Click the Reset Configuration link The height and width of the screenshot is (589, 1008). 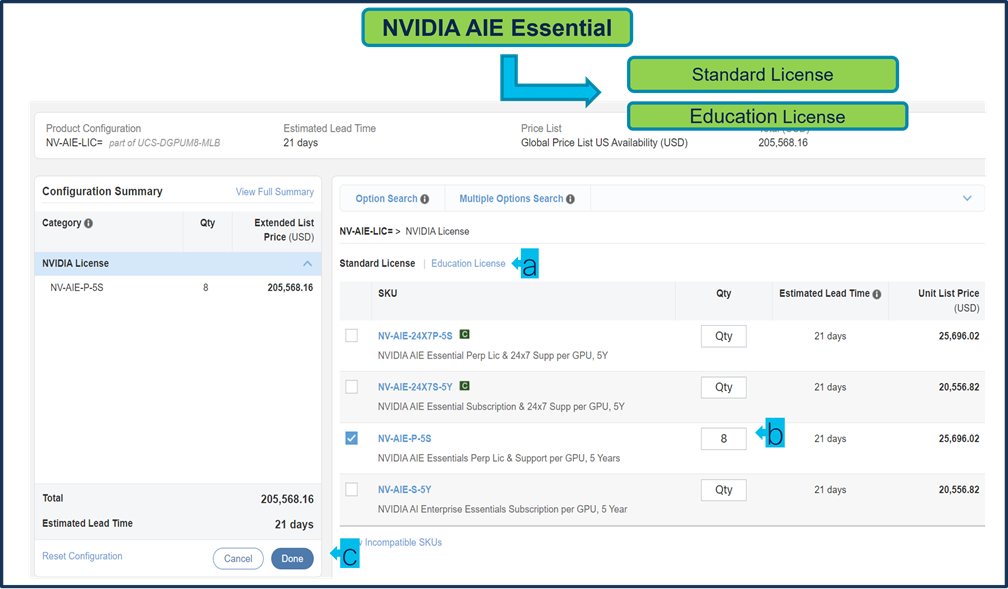click(x=82, y=556)
